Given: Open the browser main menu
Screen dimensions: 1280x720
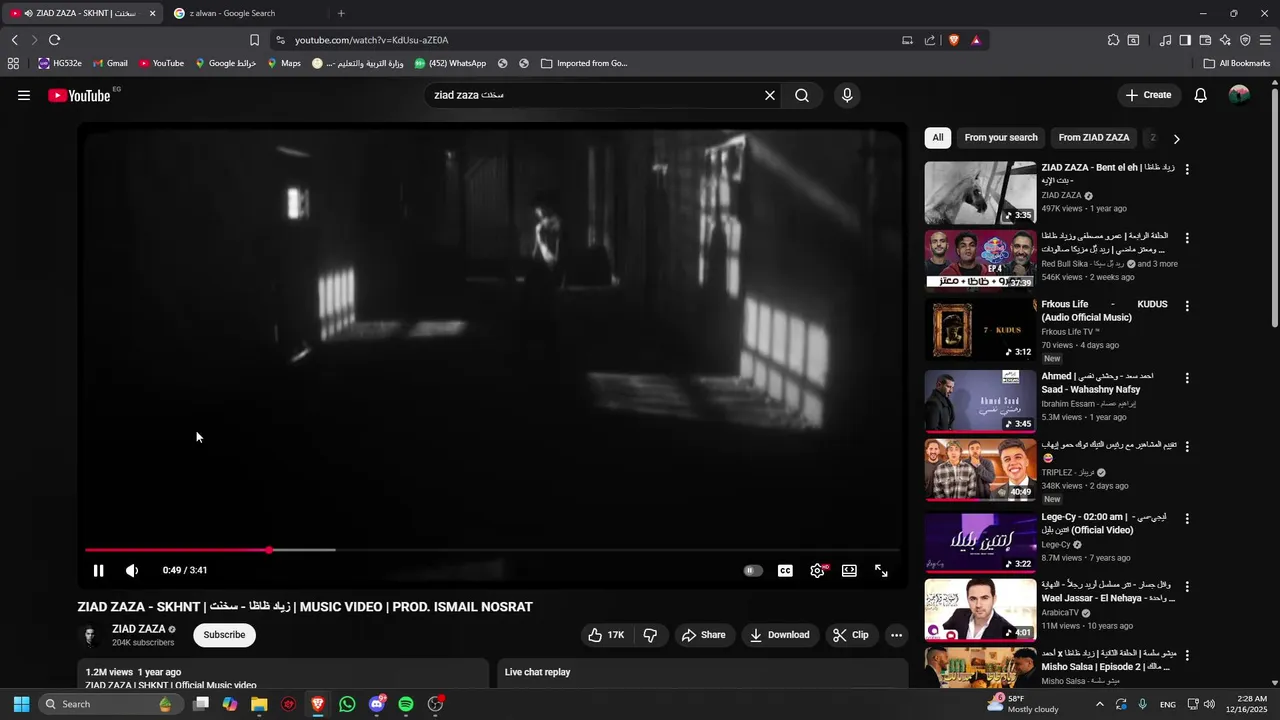Looking at the screenshot, I should coord(1265,40).
